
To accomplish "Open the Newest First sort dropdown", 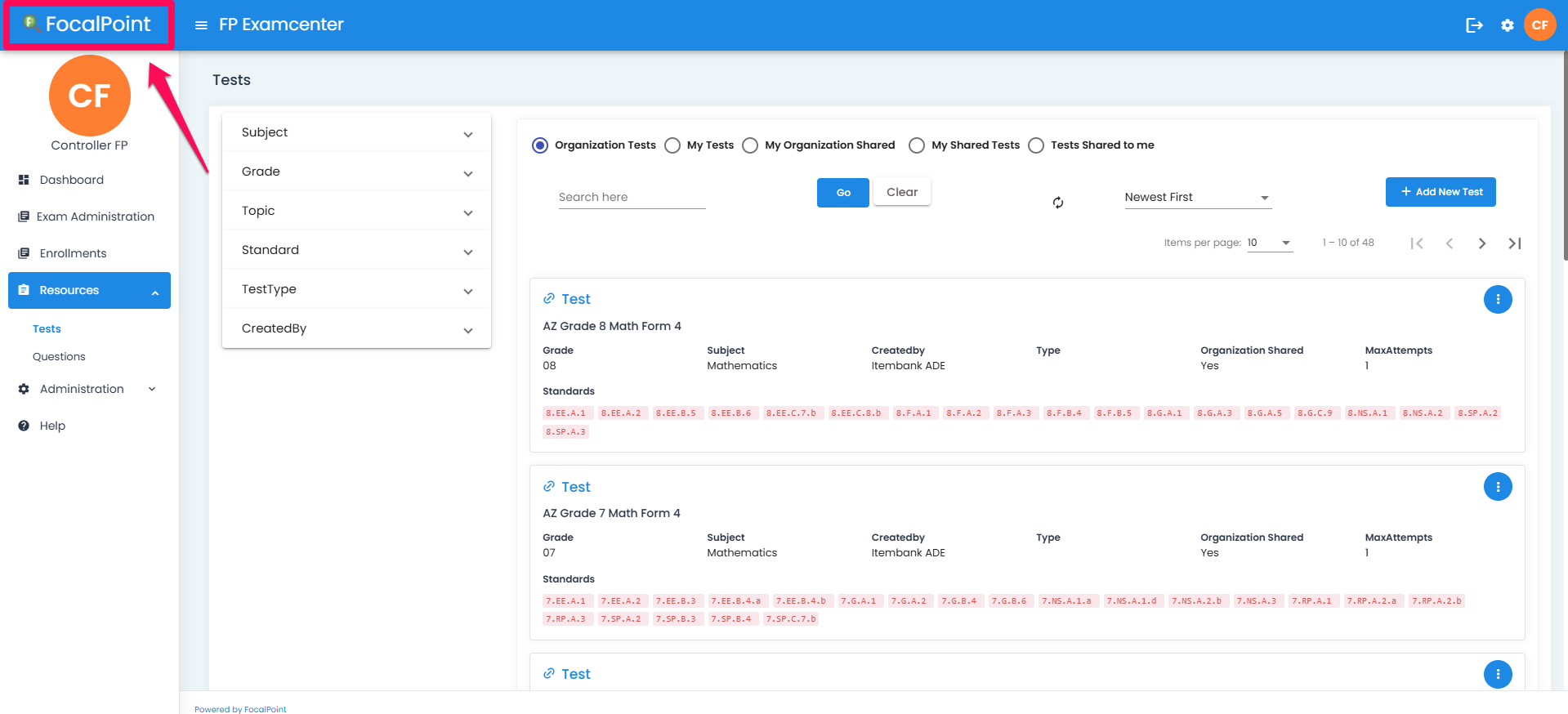I will 1198,197.
